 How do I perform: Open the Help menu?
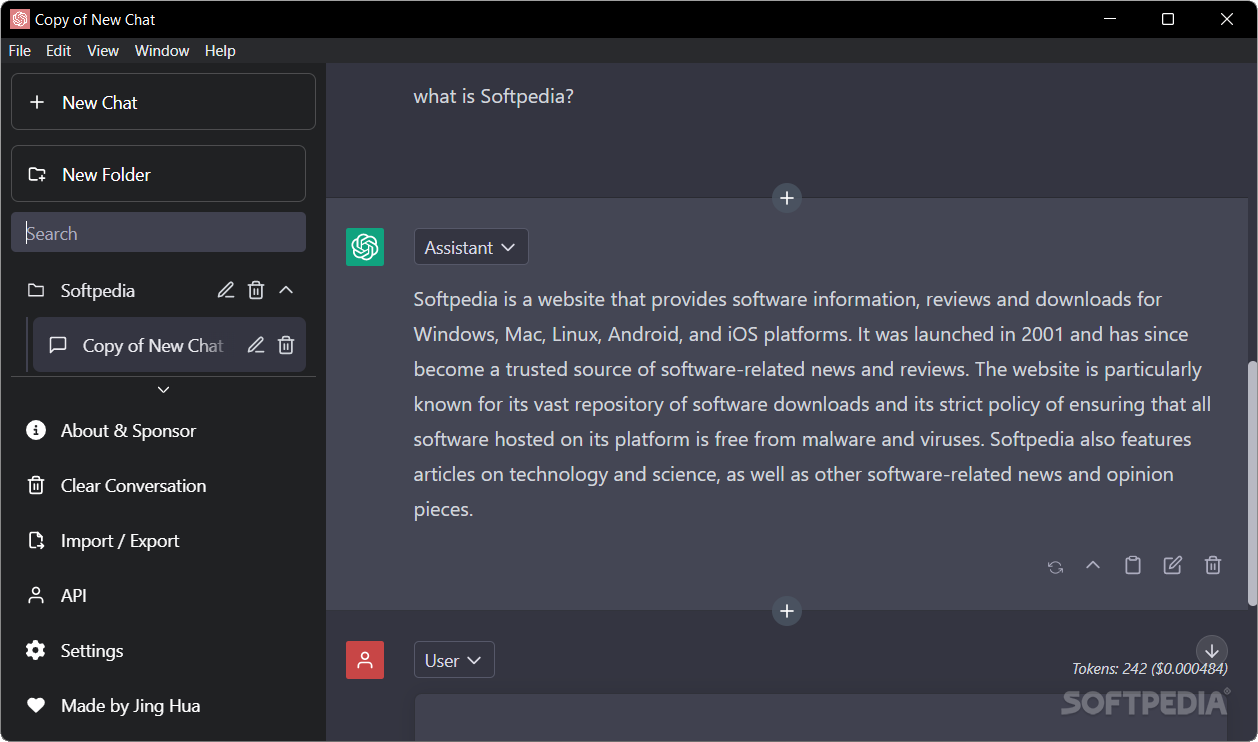tap(220, 51)
